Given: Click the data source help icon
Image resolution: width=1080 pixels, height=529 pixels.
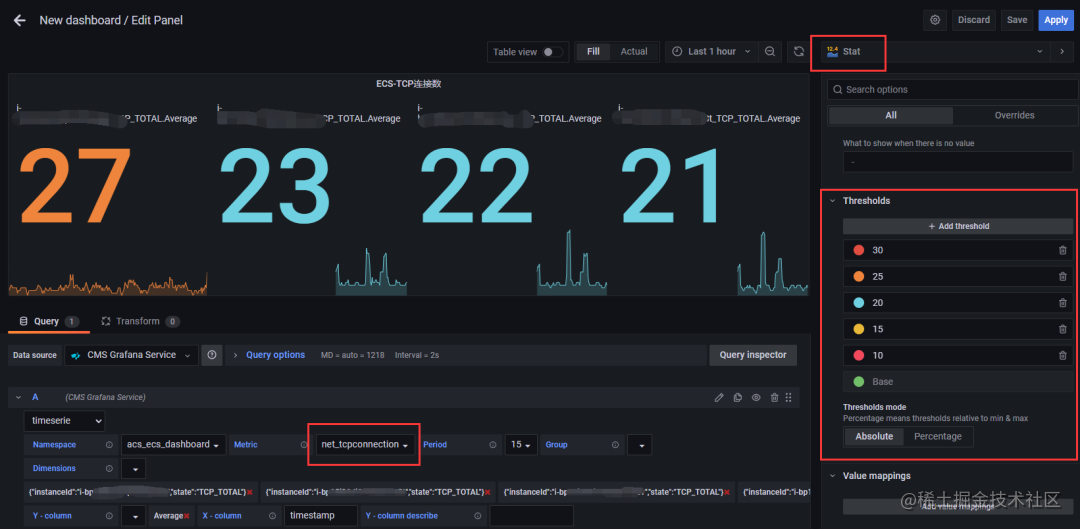Looking at the screenshot, I should pyautogui.click(x=211, y=355).
